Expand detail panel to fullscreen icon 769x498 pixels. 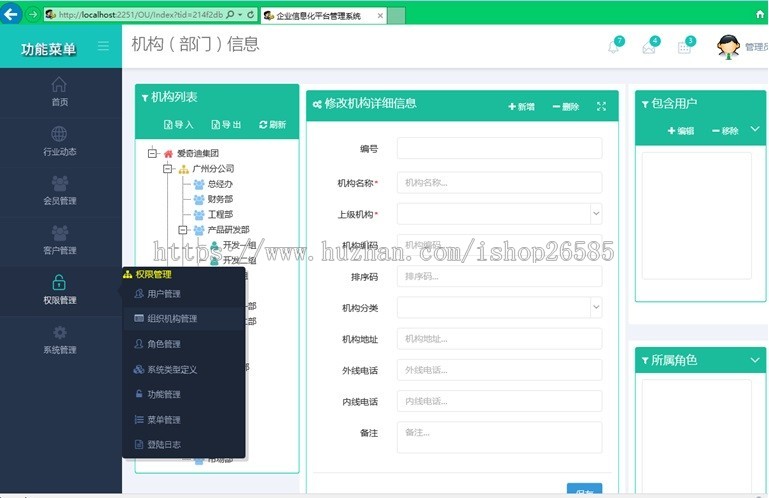point(601,106)
